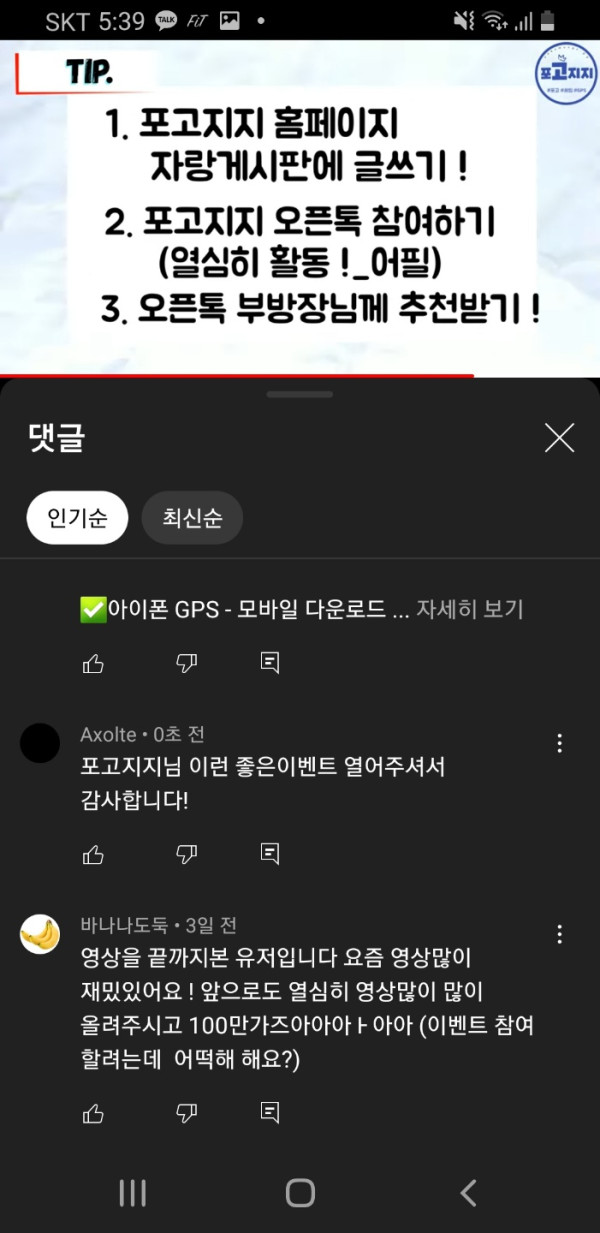Viewport: 600px width, 1233px height.
Task: Open more options for 바나나도둑's comment
Action: (560, 934)
